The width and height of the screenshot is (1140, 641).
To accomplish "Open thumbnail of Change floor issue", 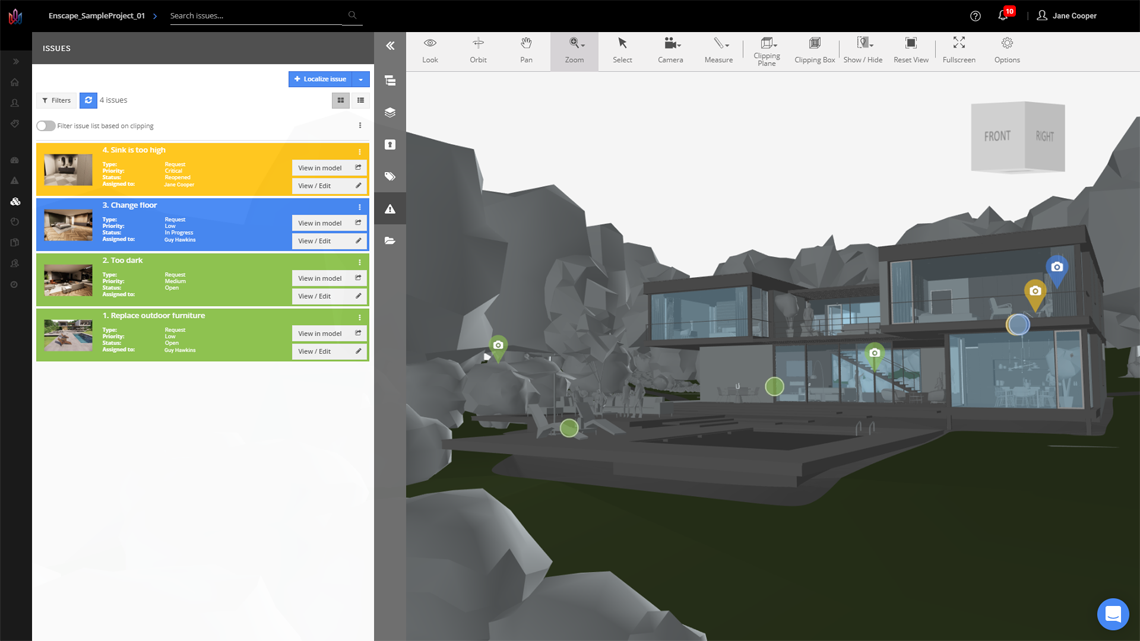I will point(68,225).
